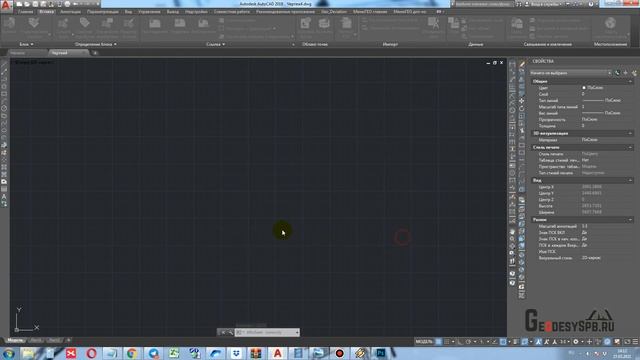Select the Line tool in the Draw toolbar
640x360 pixels.
(x=4, y=64)
